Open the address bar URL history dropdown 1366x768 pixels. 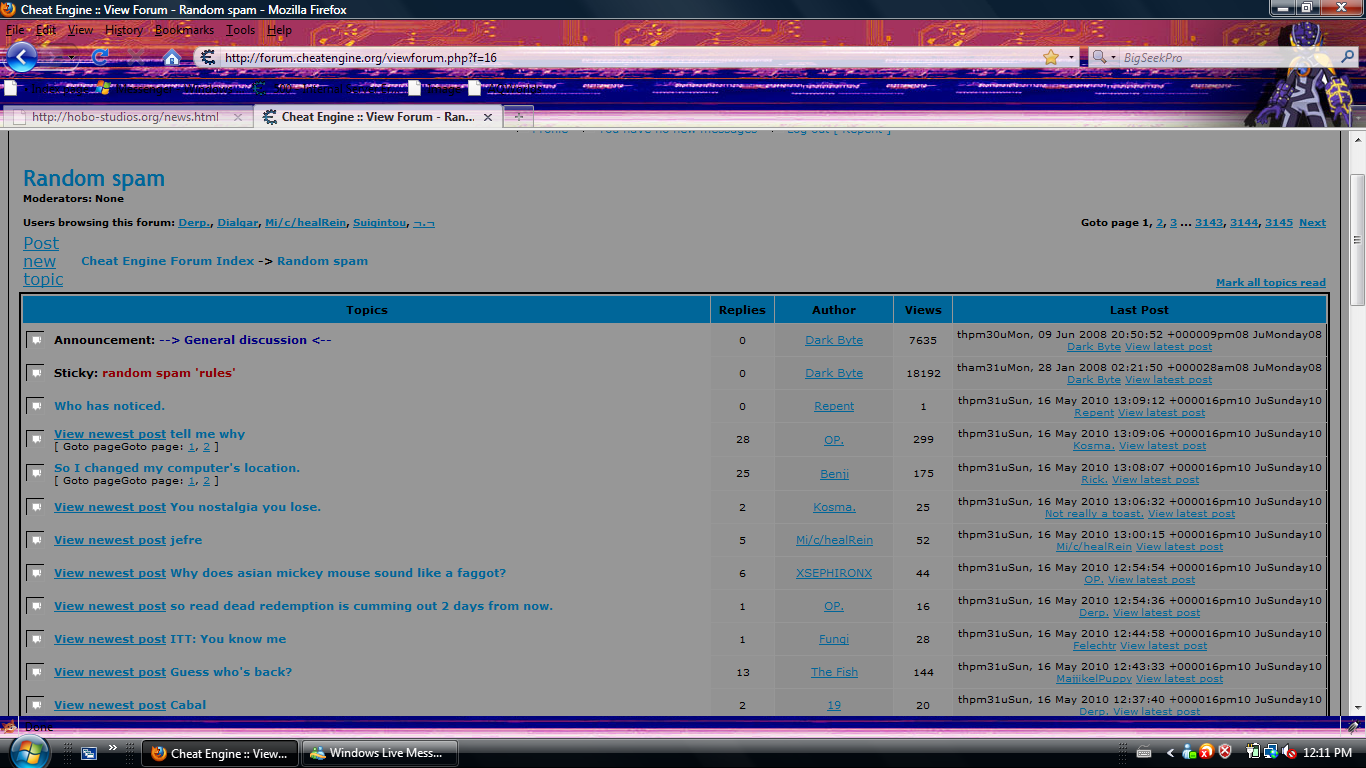click(x=1071, y=58)
